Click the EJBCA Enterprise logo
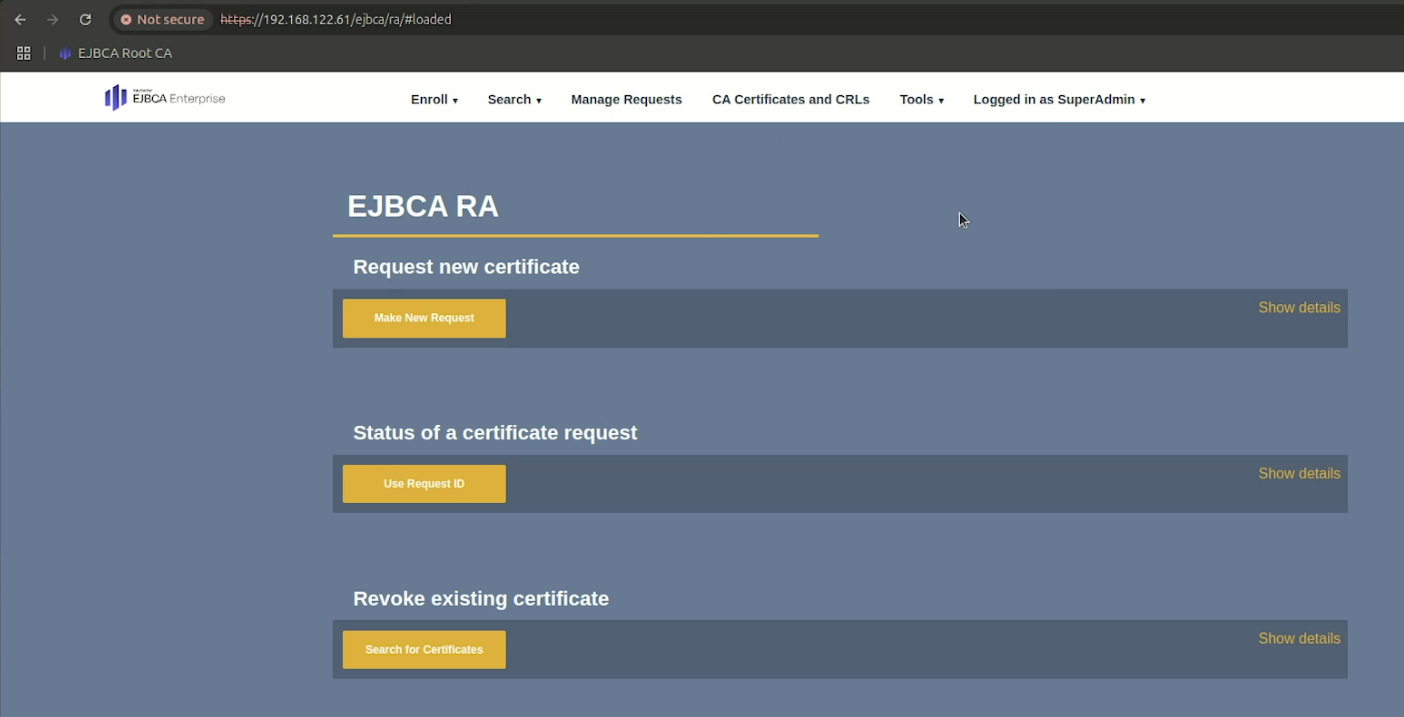This screenshot has width=1404, height=717. pos(165,98)
